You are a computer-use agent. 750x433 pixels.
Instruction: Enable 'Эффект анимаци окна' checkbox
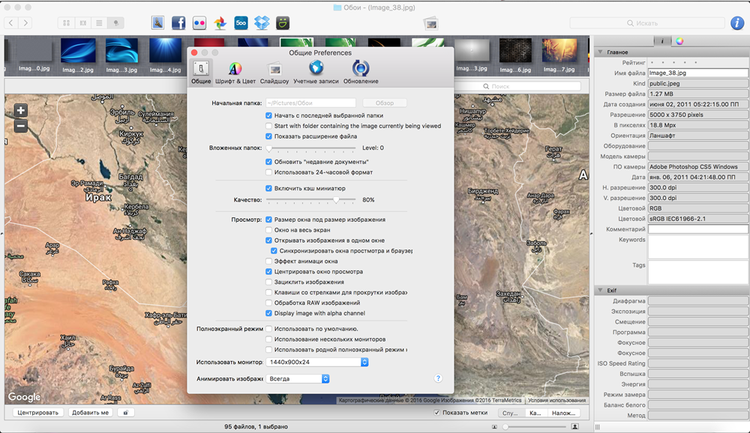[269, 261]
